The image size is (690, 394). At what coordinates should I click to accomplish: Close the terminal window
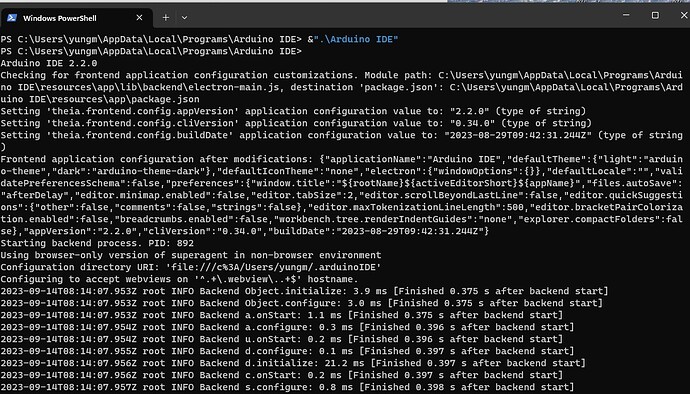pos(684,15)
